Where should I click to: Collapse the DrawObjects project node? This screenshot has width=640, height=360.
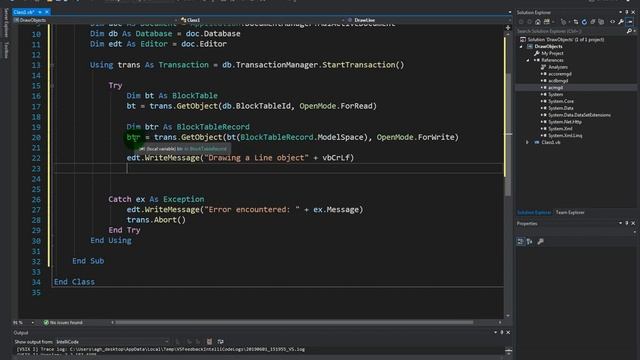(x=521, y=47)
